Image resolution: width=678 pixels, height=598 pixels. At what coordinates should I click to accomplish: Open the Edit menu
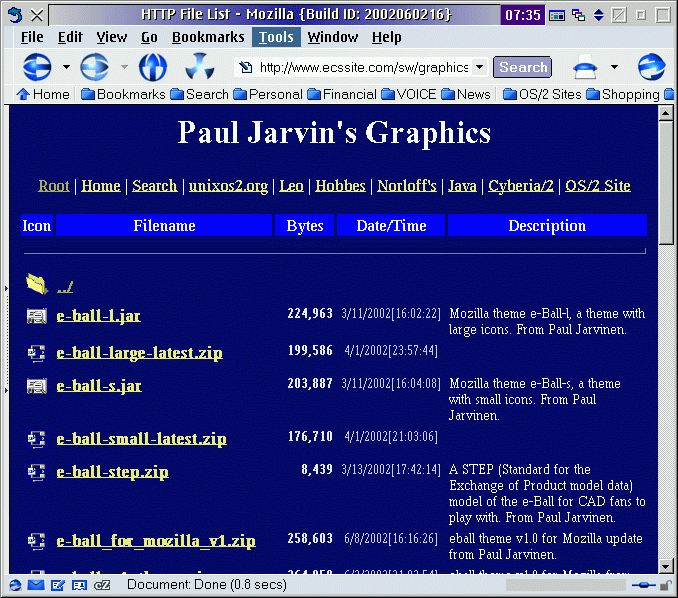70,37
